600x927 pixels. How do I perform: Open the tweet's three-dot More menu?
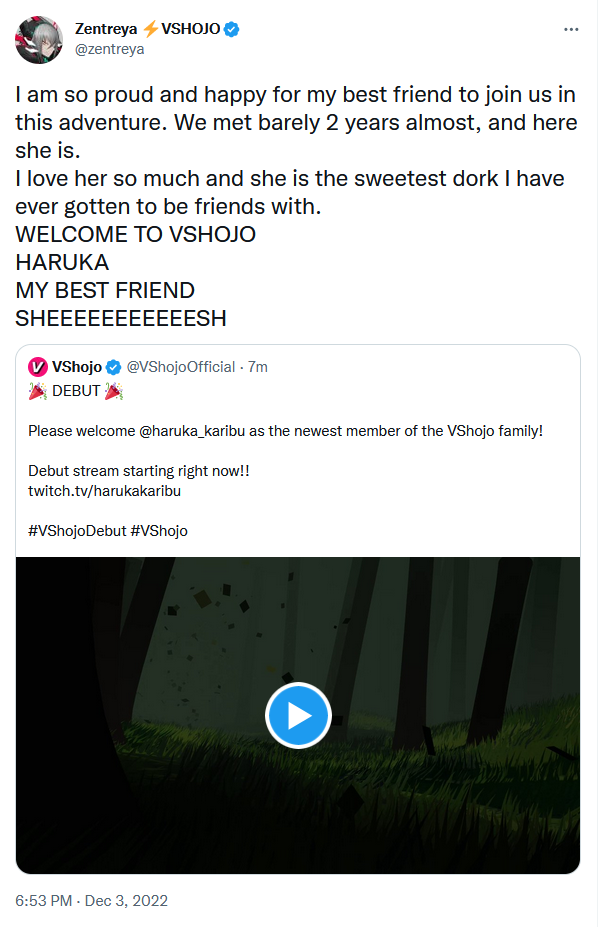571,30
